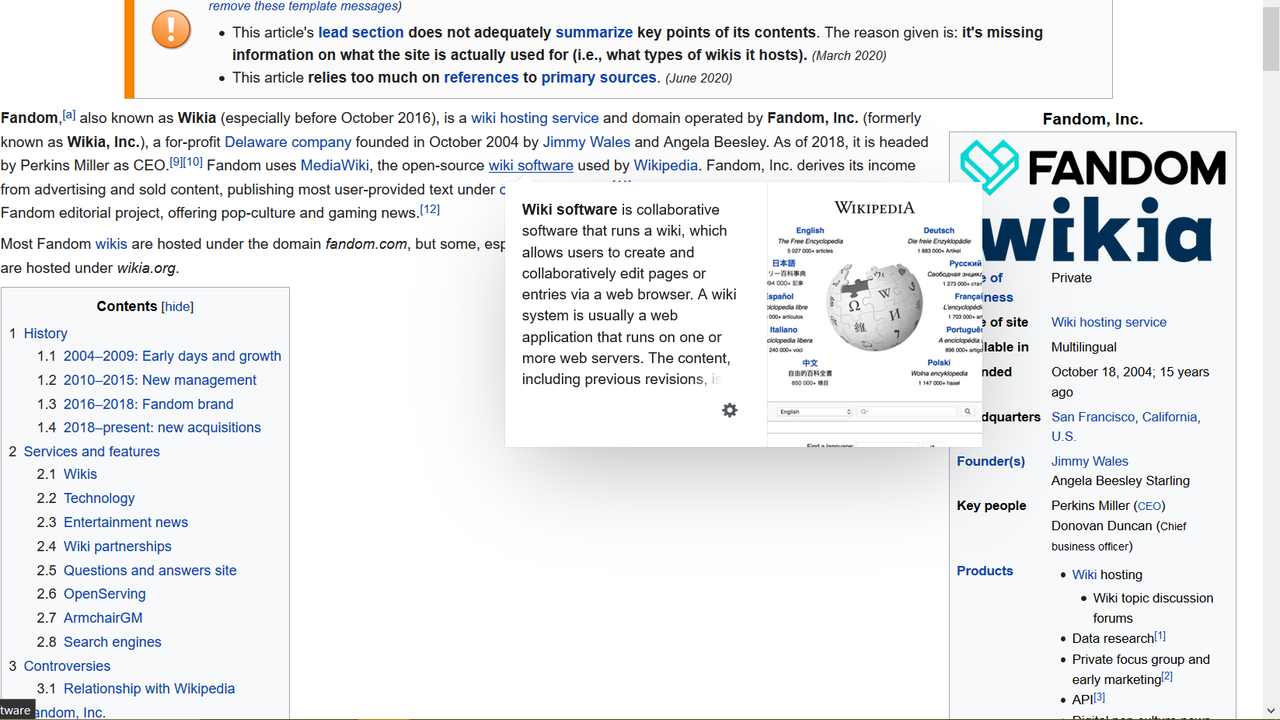
Task: Open citation [12] after 'gaming news'
Action: [429, 209]
